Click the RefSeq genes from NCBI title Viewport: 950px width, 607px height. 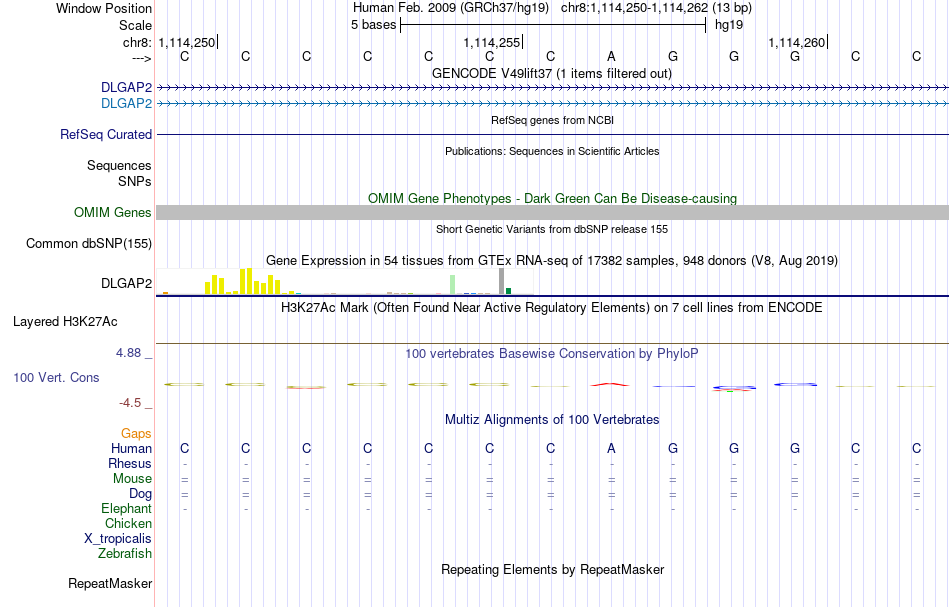(552, 120)
